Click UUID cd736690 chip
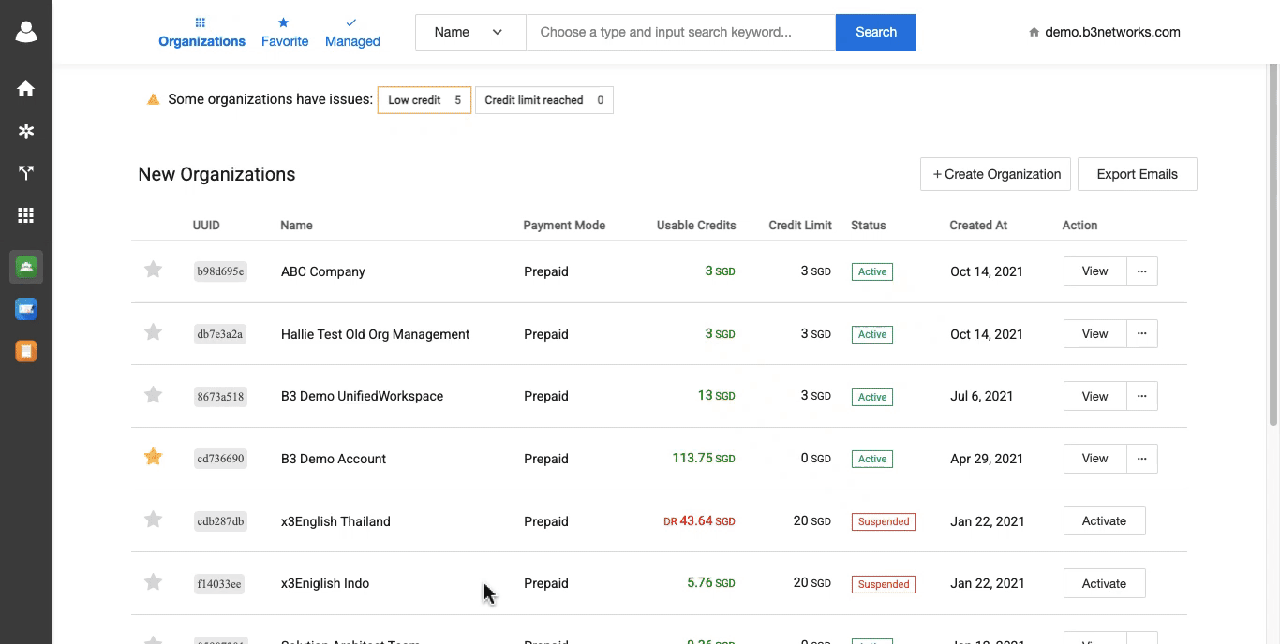 220,458
